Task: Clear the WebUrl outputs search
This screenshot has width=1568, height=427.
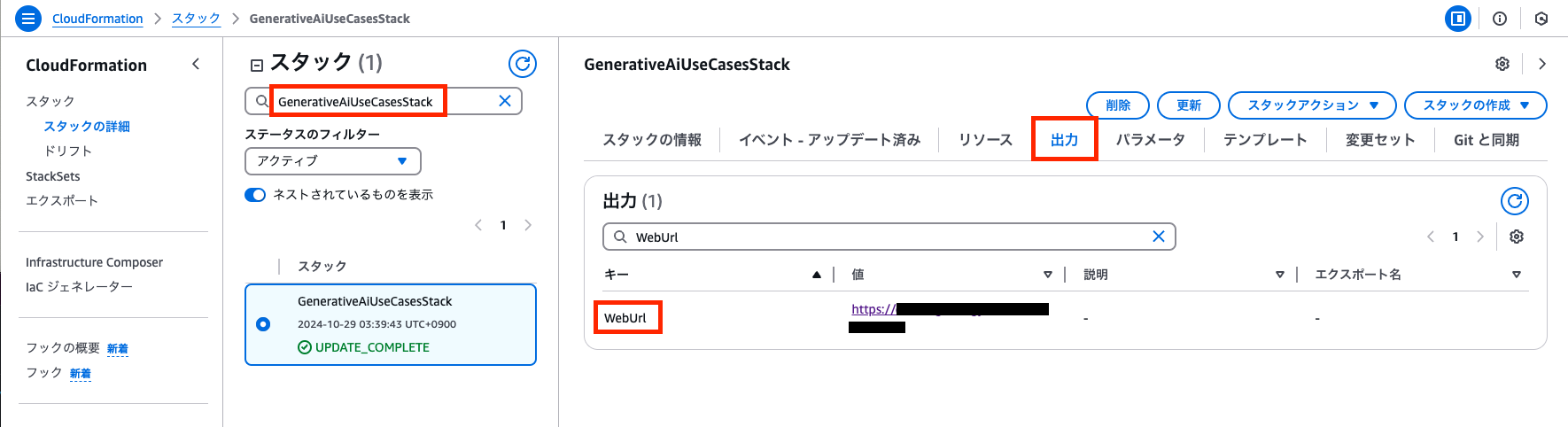Action: tap(1158, 237)
